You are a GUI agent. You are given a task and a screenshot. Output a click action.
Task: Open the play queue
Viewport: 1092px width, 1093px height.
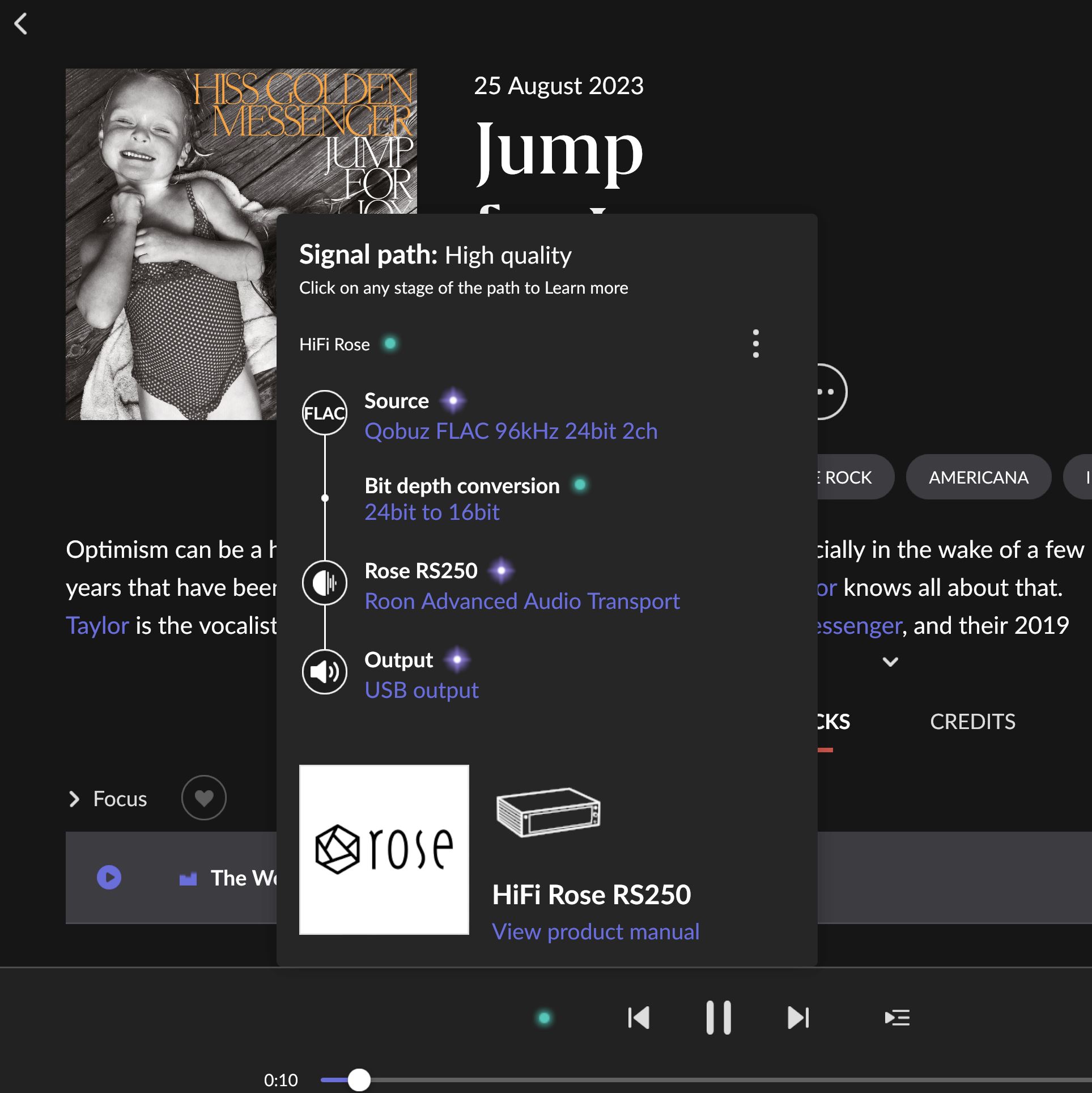tap(897, 1018)
